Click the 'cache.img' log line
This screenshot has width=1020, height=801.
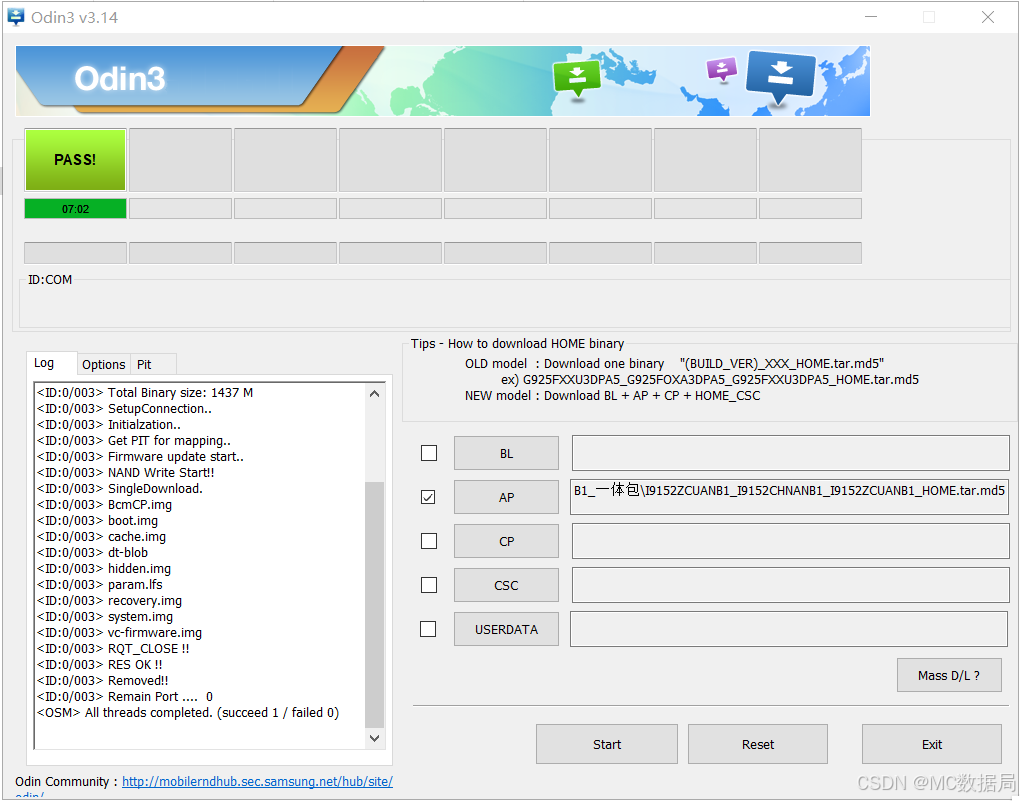point(101,536)
